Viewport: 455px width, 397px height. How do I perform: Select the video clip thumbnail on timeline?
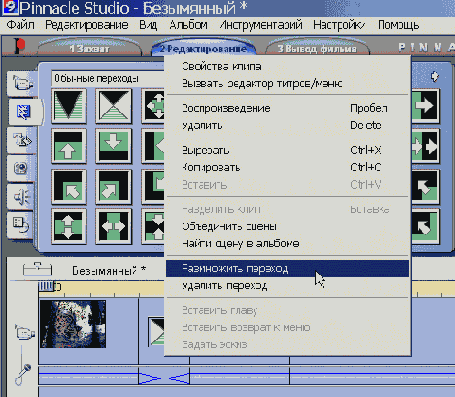point(73,324)
